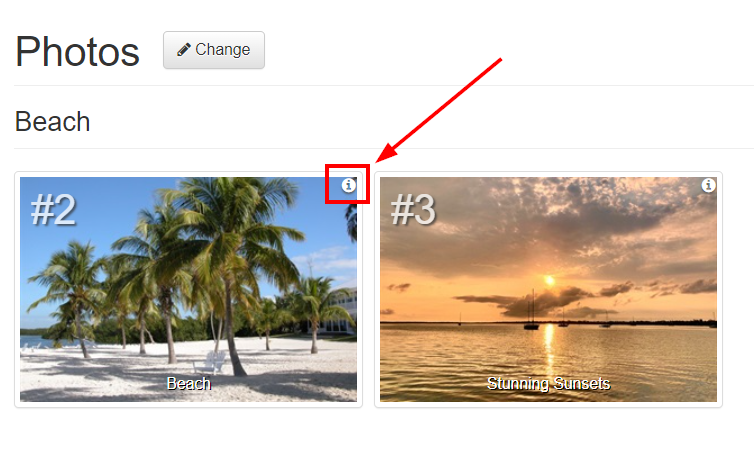Click the #2 number label on beach photo
This screenshot has height=473, width=754.
pos(53,210)
